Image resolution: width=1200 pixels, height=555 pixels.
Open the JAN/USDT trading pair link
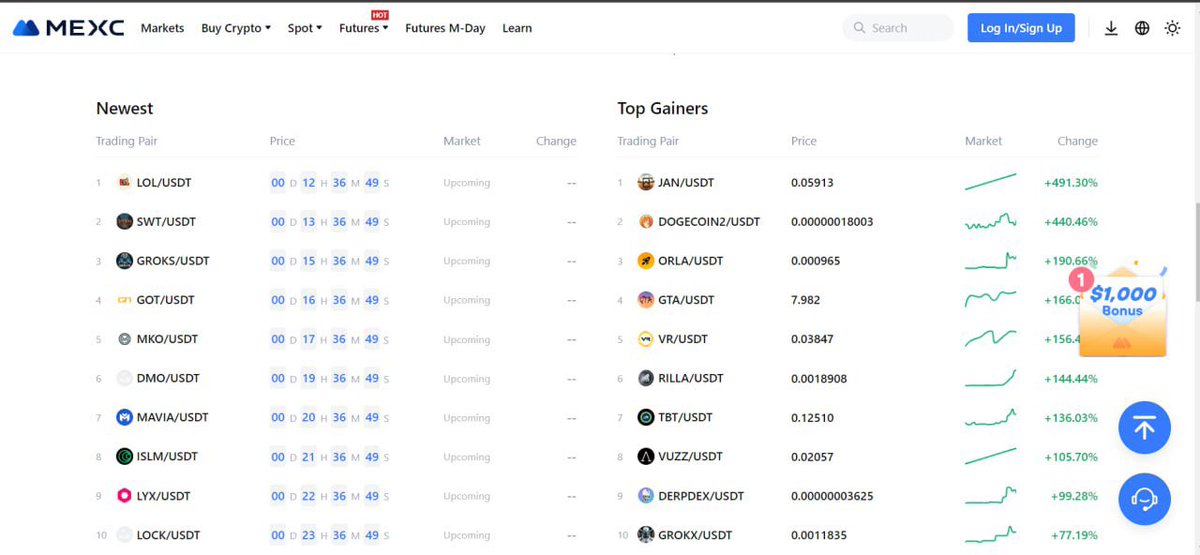coord(686,183)
